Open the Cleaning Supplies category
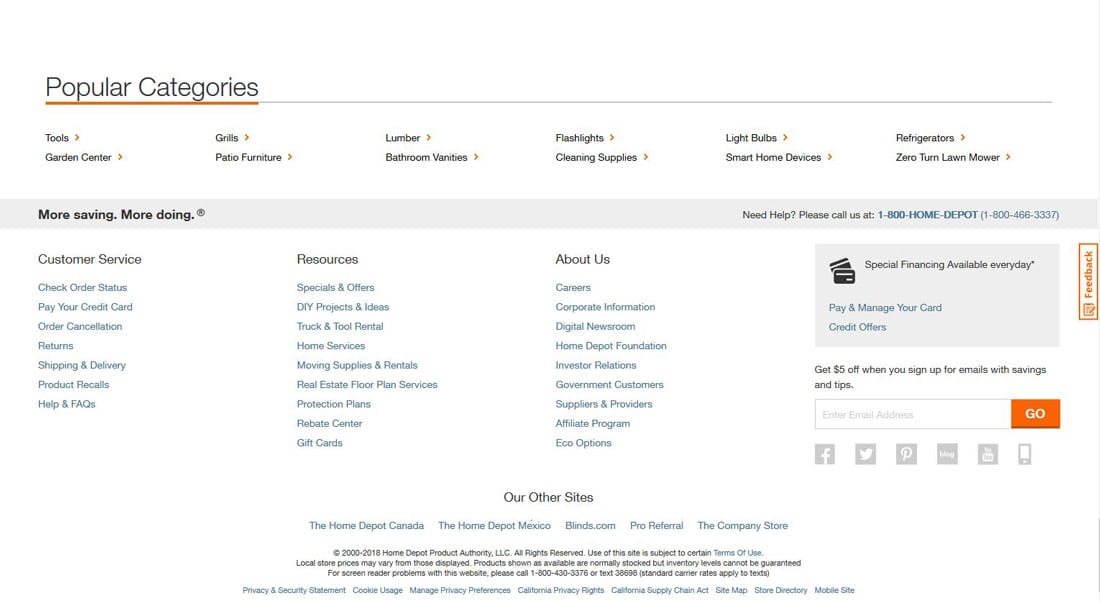 pyautogui.click(x=596, y=157)
